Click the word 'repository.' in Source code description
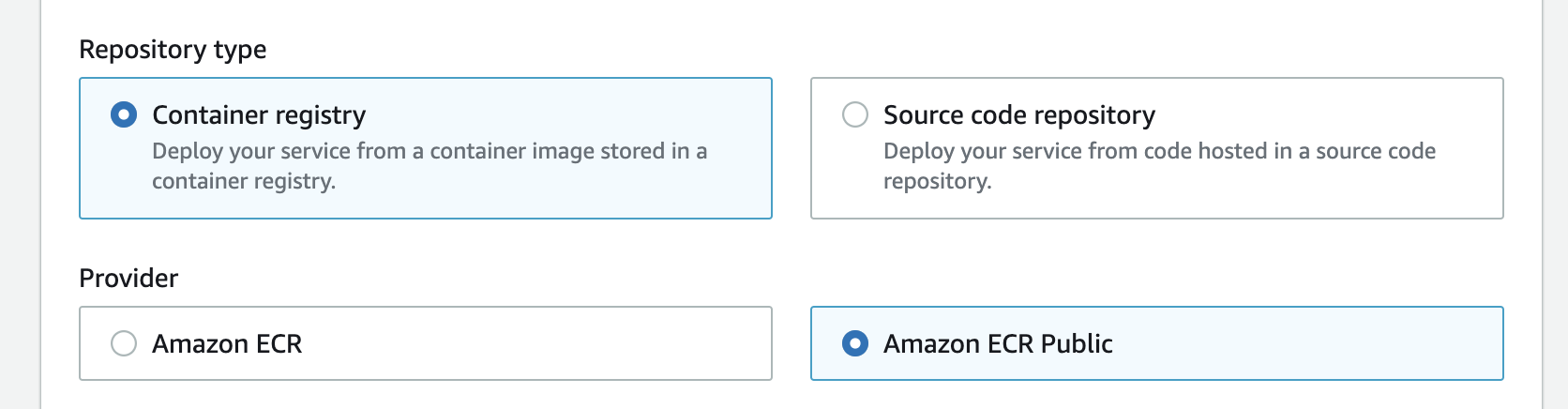The height and width of the screenshot is (409, 1568). (x=937, y=181)
